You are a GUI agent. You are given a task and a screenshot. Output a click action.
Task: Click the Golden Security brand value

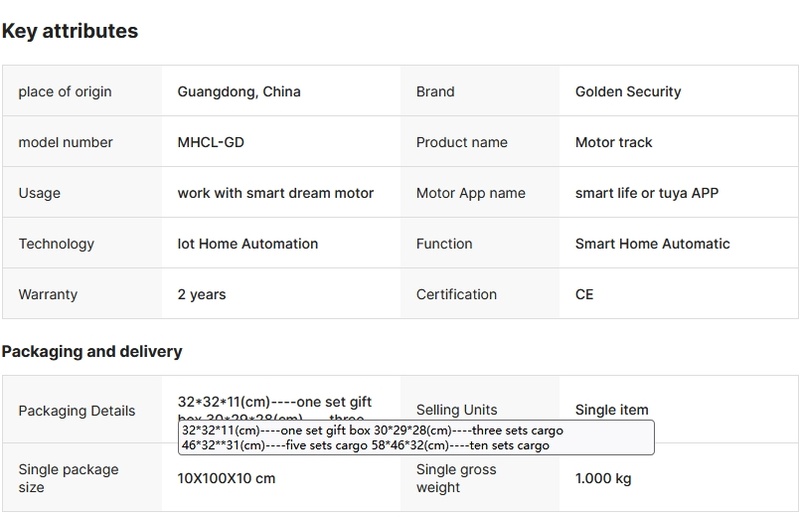click(628, 92)
